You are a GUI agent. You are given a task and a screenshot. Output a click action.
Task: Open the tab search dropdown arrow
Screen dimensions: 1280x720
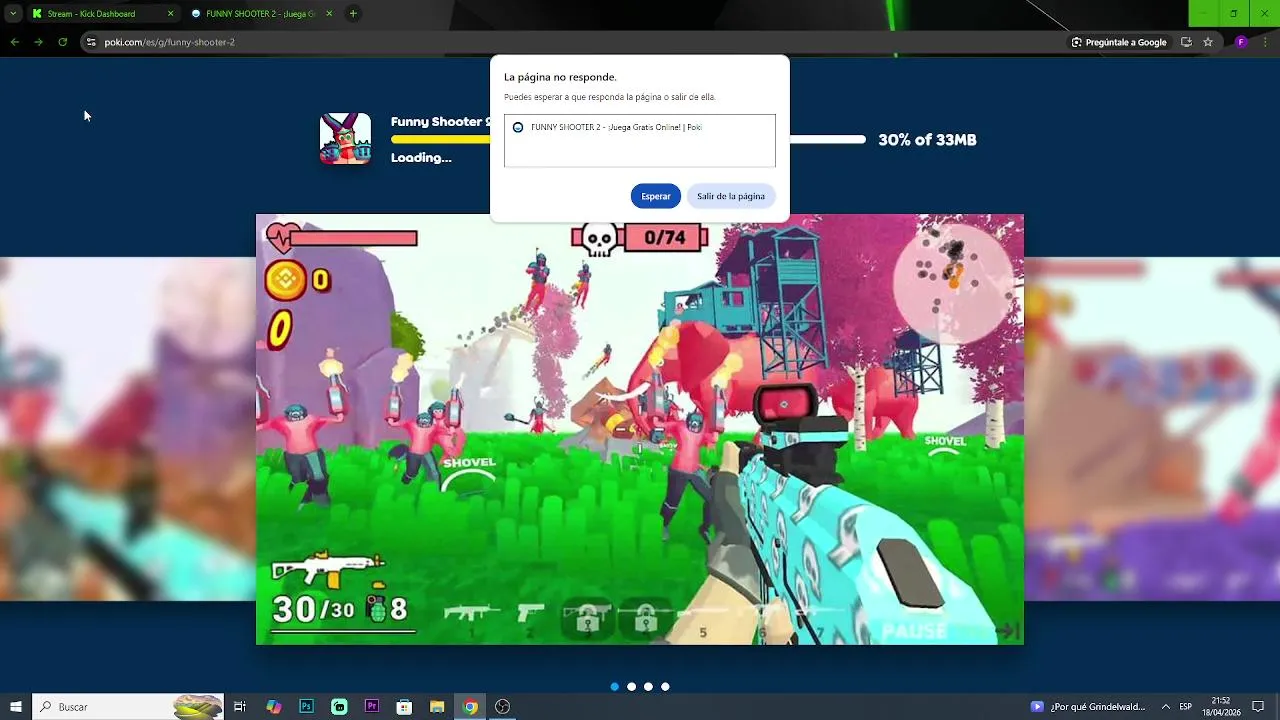(x=13, y=14)
